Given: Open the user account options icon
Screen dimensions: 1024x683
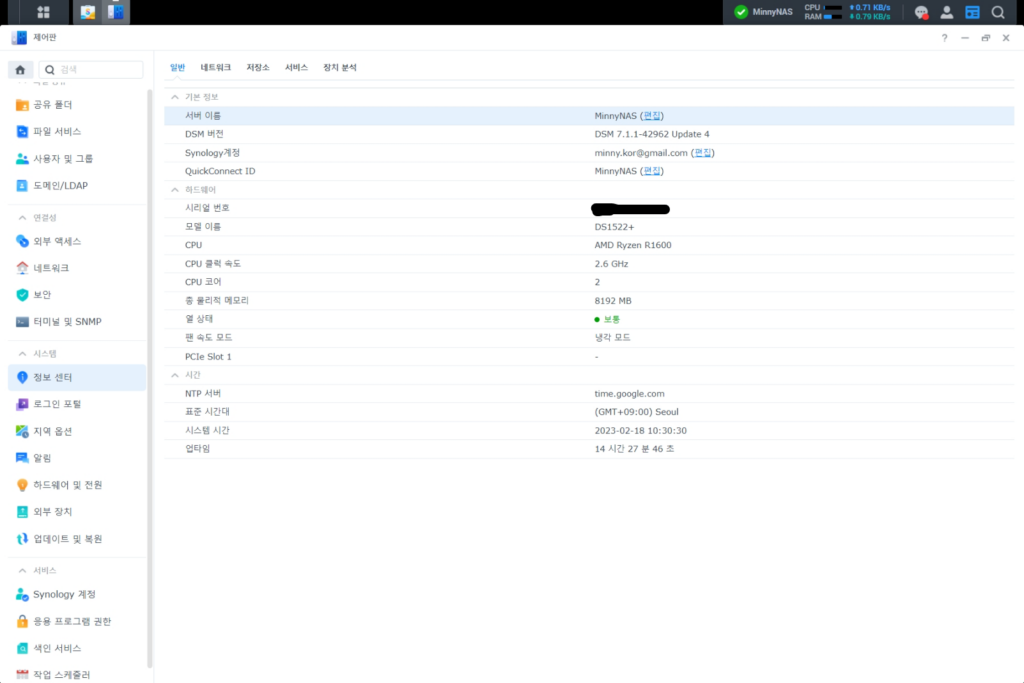Looking at the screenshot, I should (946, 12).
